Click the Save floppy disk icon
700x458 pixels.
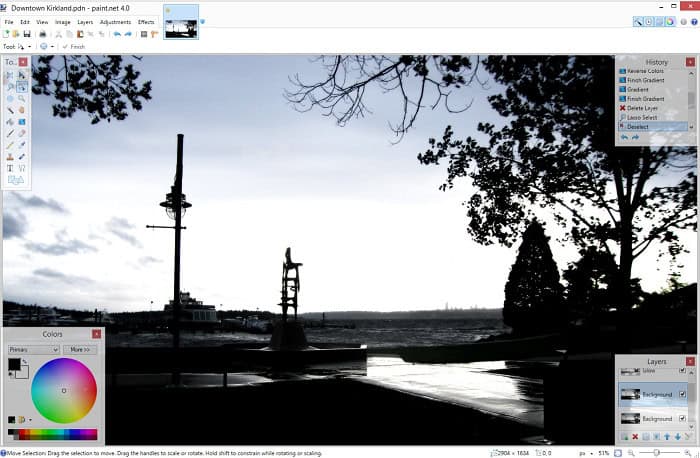(x=27, y=34)
